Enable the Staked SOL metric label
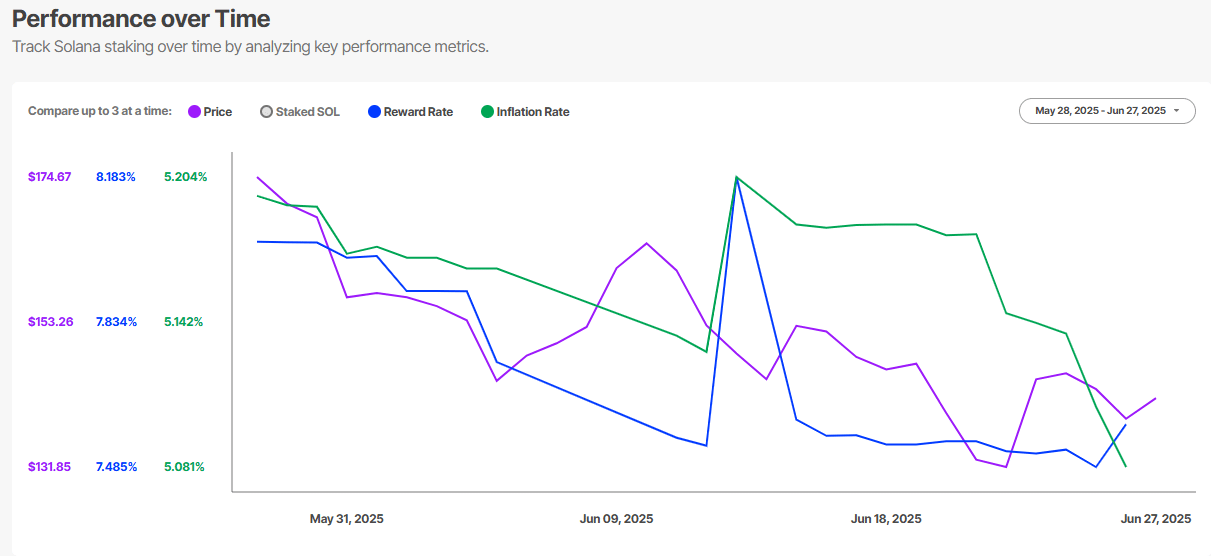1211x556 pixels. point(307,112)
